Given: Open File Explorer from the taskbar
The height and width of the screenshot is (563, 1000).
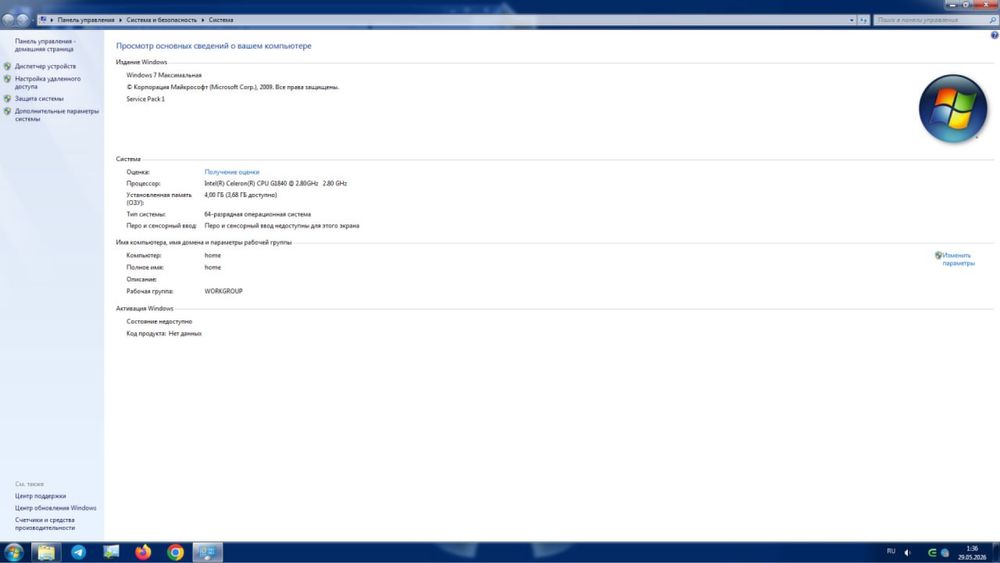Looking at the screenshot, I should click(46, 552).
